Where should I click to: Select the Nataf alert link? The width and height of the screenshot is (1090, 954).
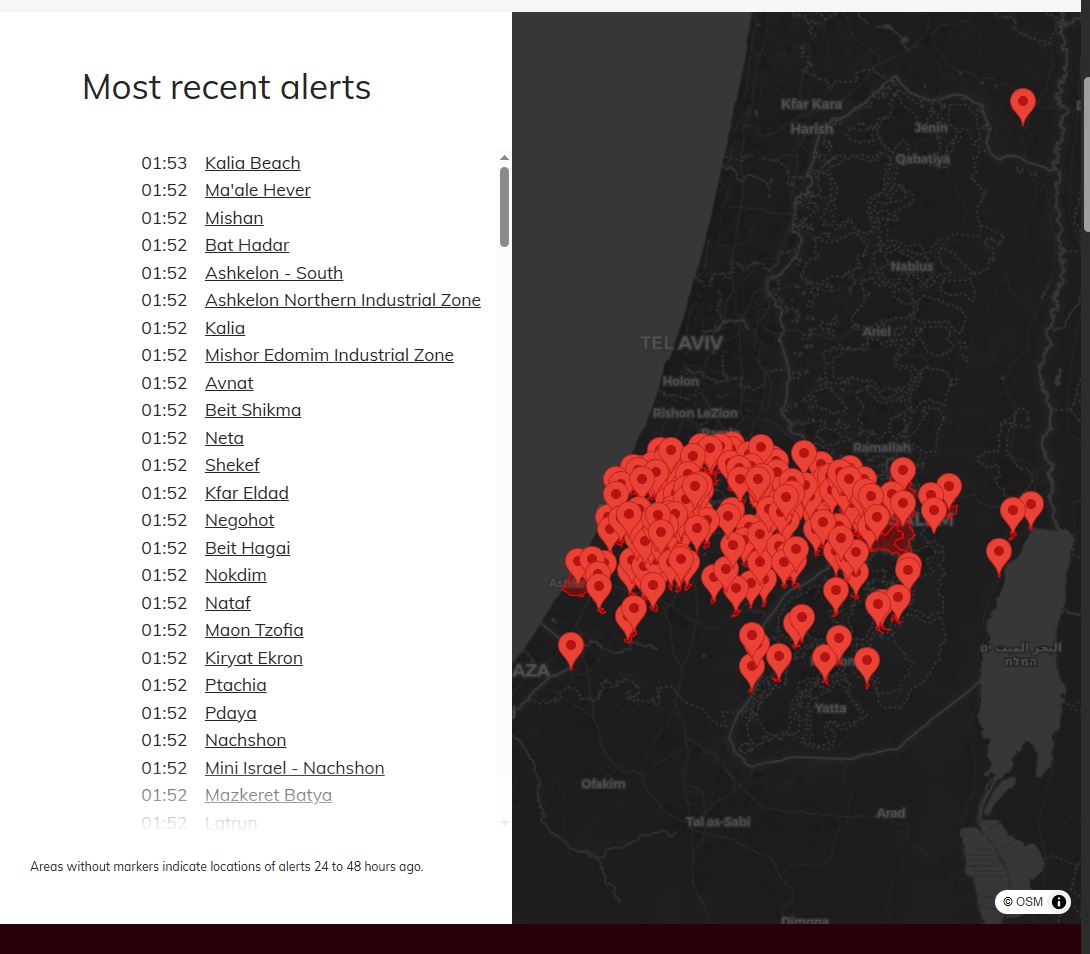coord(227,603)
